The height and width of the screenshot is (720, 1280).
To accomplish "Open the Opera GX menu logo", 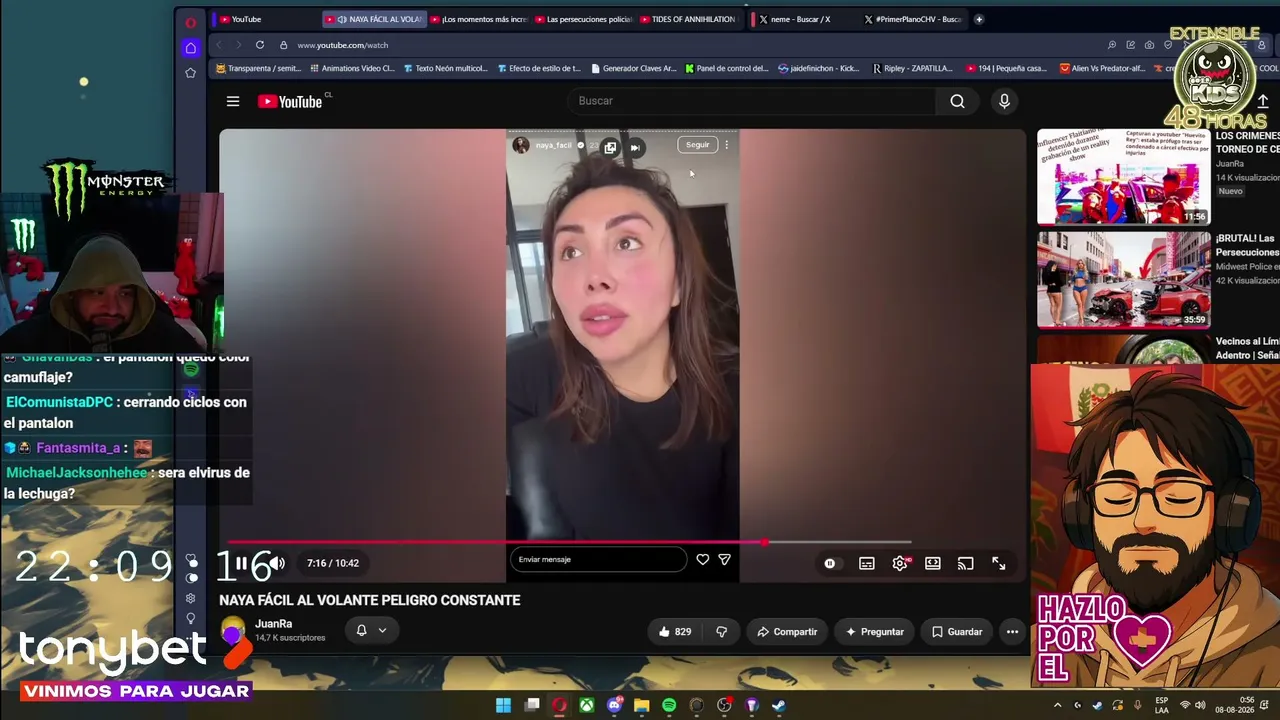I will [x=190, y=22].
